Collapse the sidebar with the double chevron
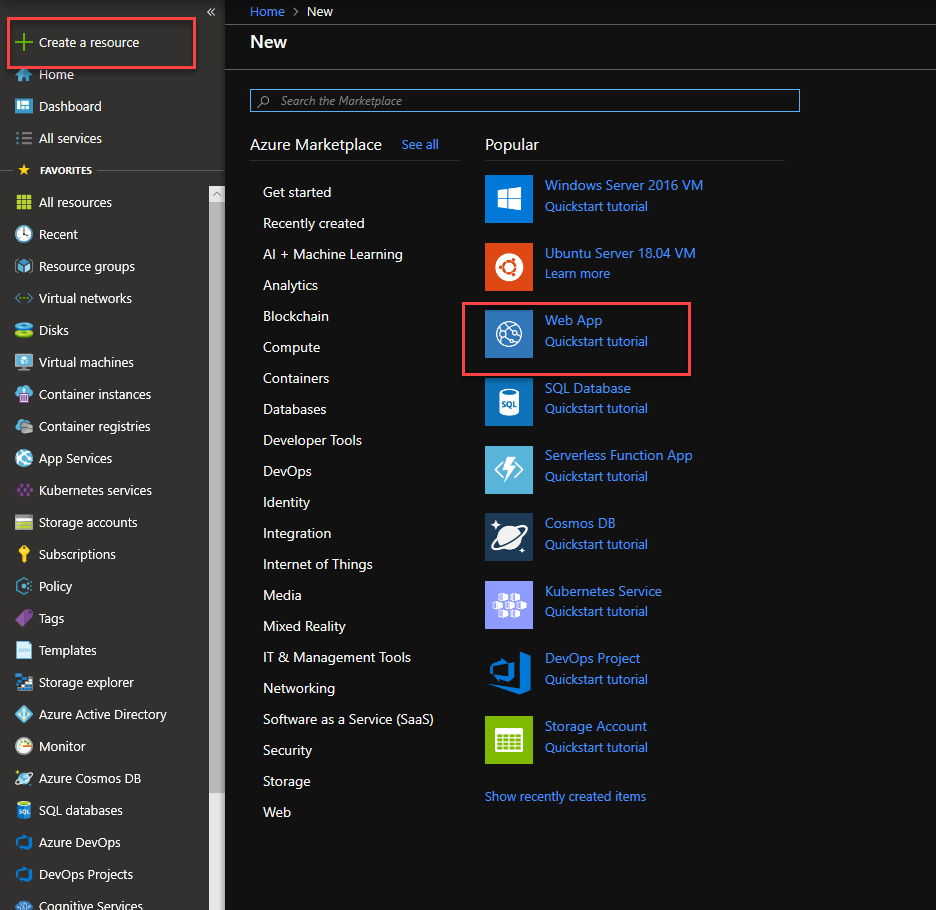Viewport: 936px width, 910px height. click(x=211, y=12)
